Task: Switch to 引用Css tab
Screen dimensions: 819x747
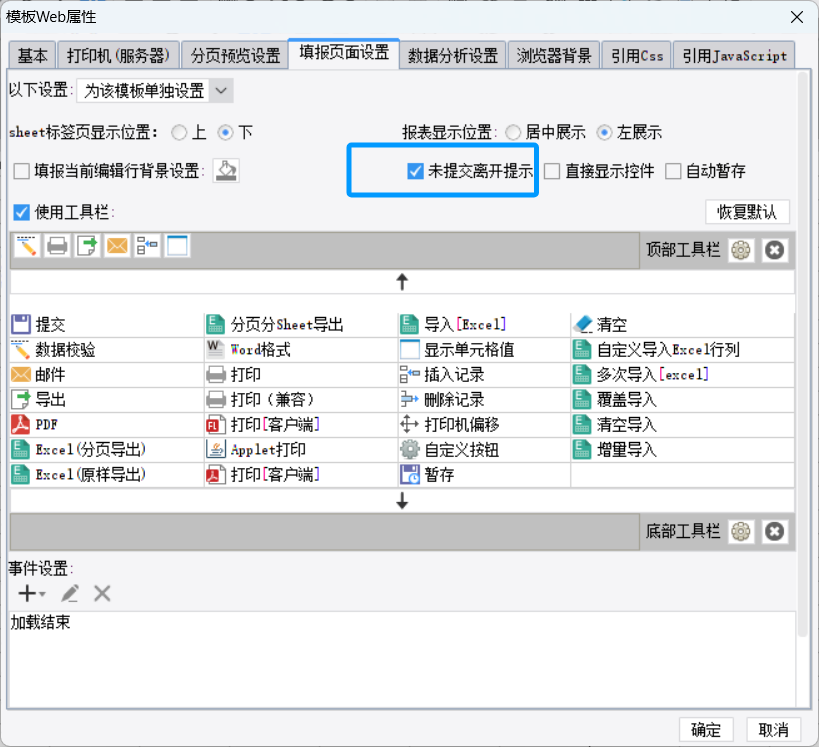Action: click(637, 55)
